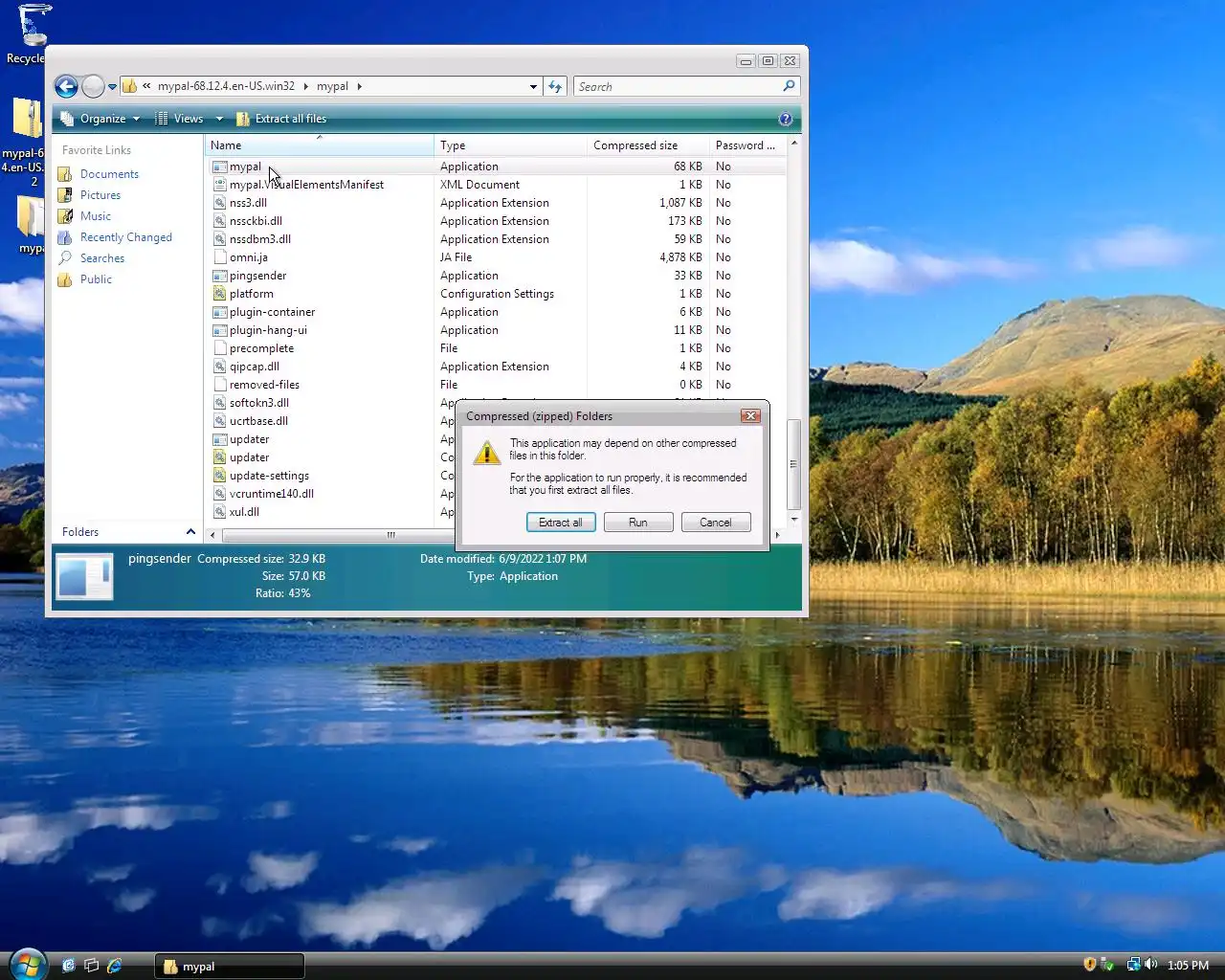Sort by the Type column header
Image resolution: width=1225 pixels, height=980 pixels.
(x=511, y=145)
